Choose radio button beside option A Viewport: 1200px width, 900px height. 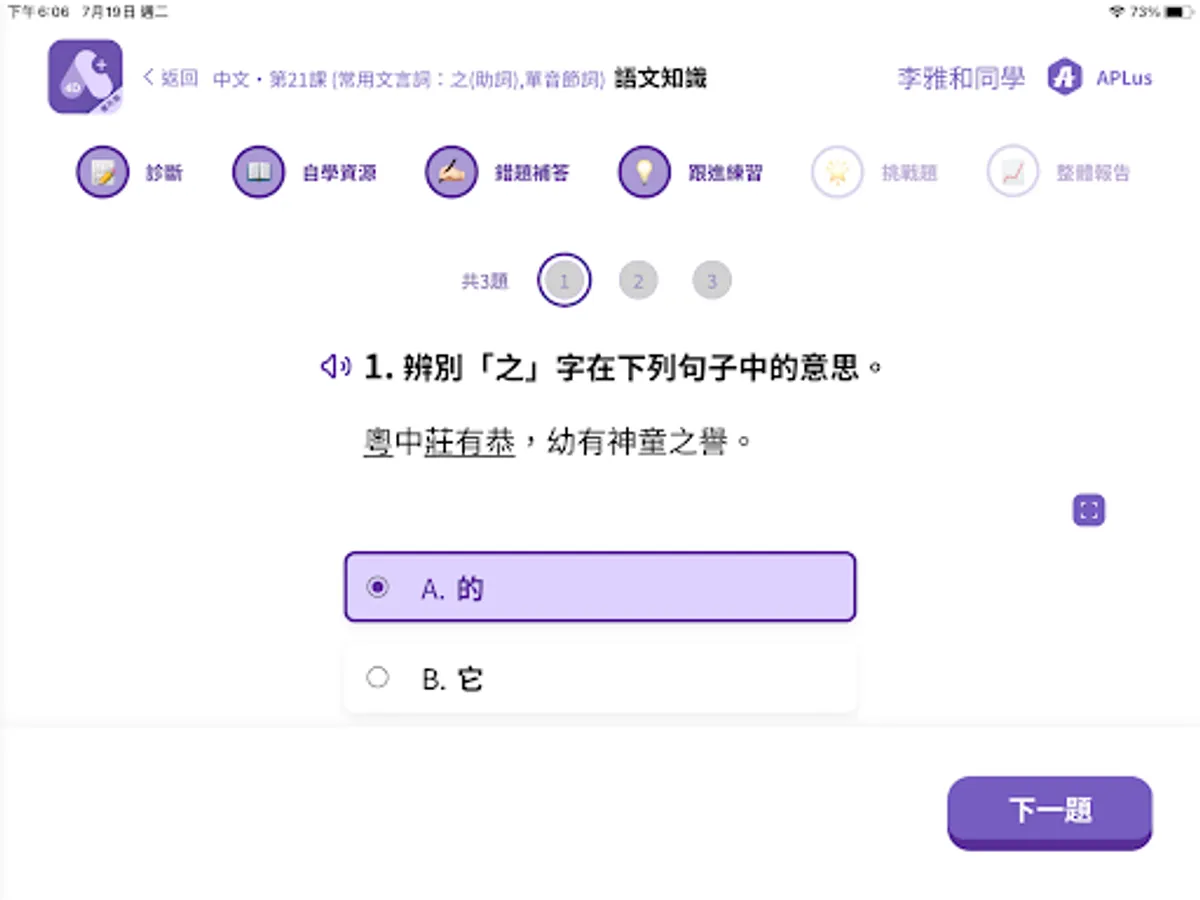(376, 588)
